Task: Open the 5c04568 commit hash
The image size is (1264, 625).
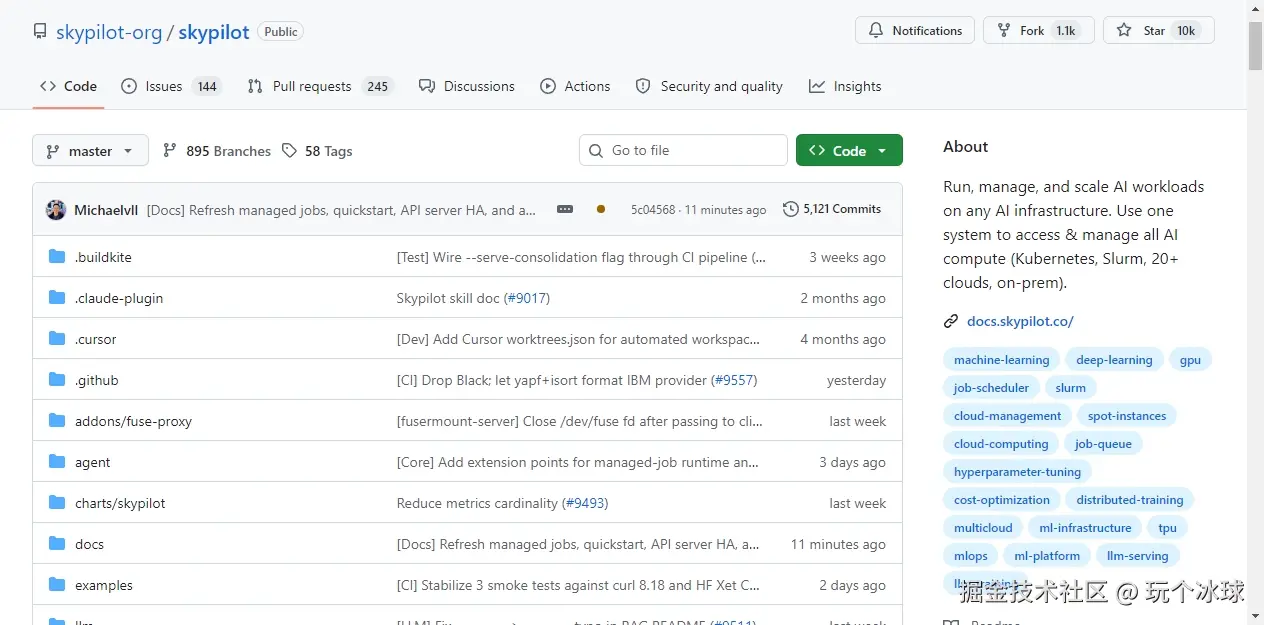Action: point(653,210)
